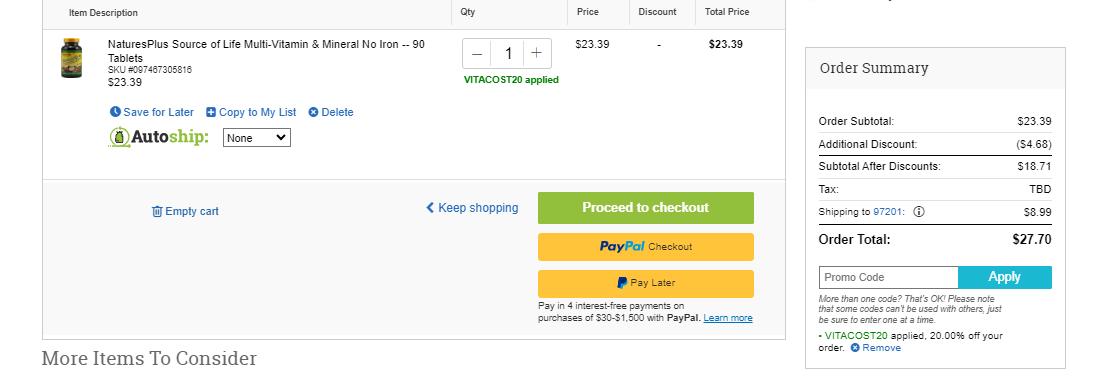
Task: Open the NaturesPlus Source of Life product title
Action: pos(266,51)
